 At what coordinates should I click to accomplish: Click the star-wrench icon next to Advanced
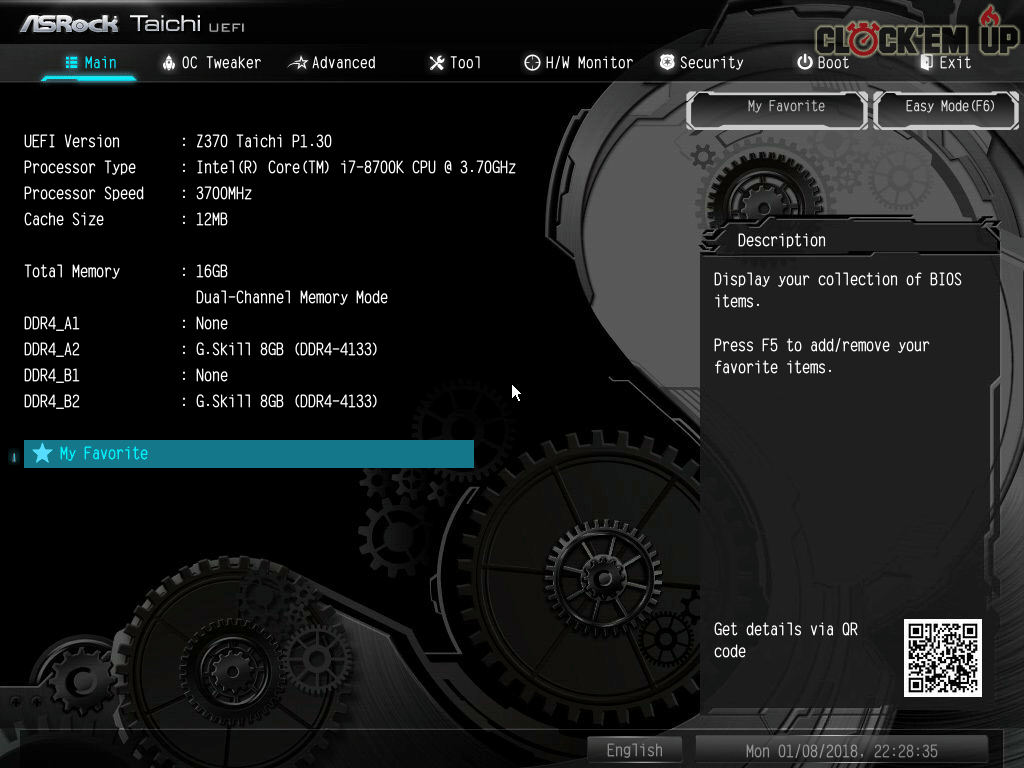click(297, 63)
